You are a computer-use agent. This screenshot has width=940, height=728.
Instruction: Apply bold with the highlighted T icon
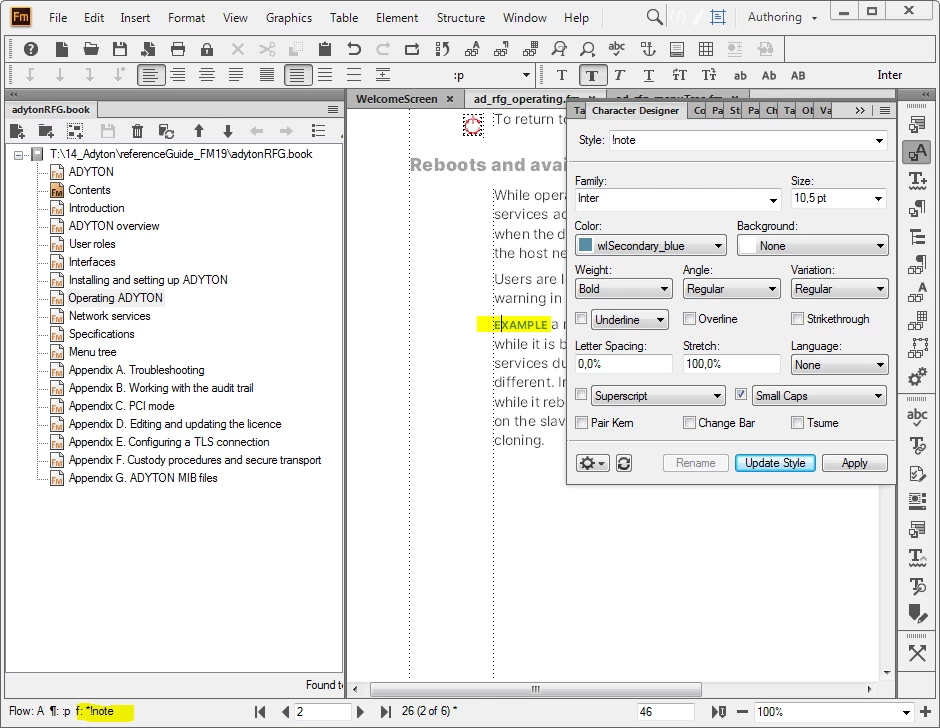pyautogui.click(x=592, y=76)
